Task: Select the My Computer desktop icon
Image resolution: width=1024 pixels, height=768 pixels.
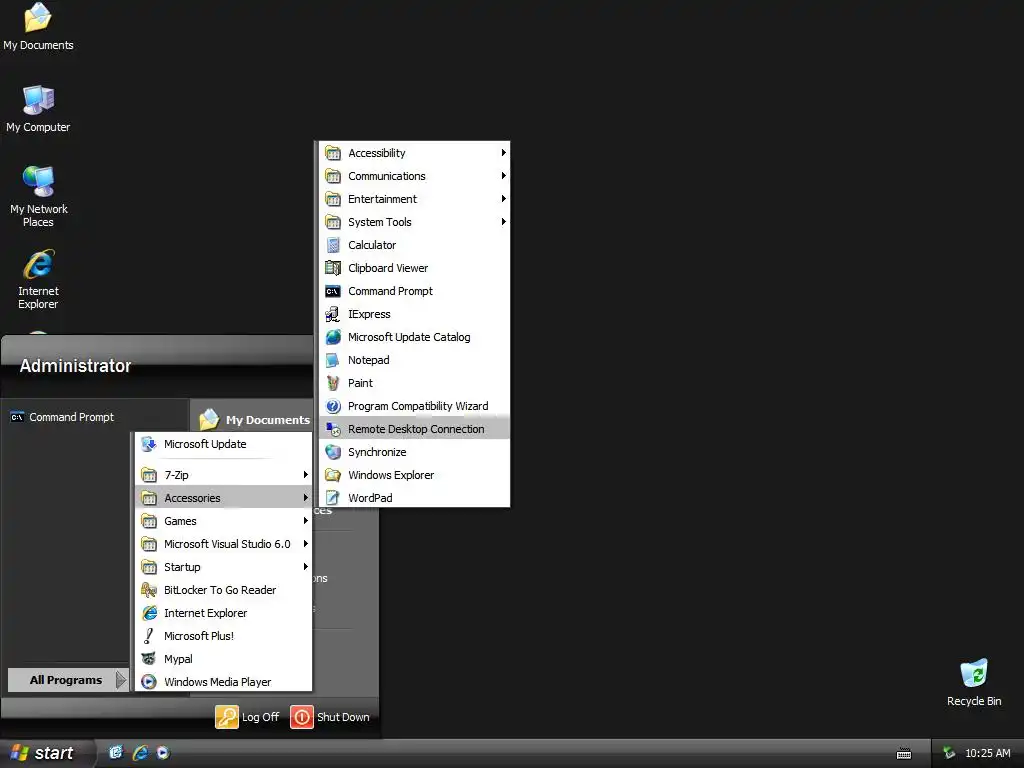Action: click(x=38, y=109)
